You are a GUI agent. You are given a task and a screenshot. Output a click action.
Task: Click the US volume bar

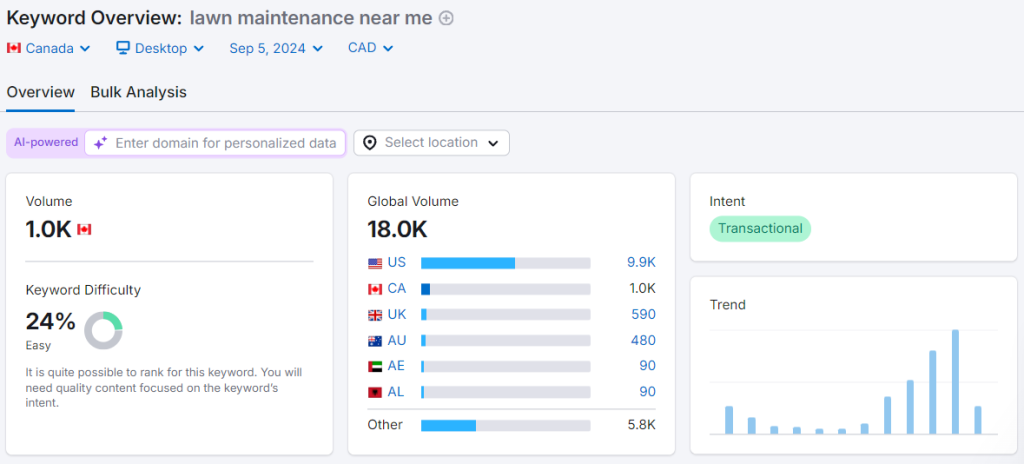505,263
